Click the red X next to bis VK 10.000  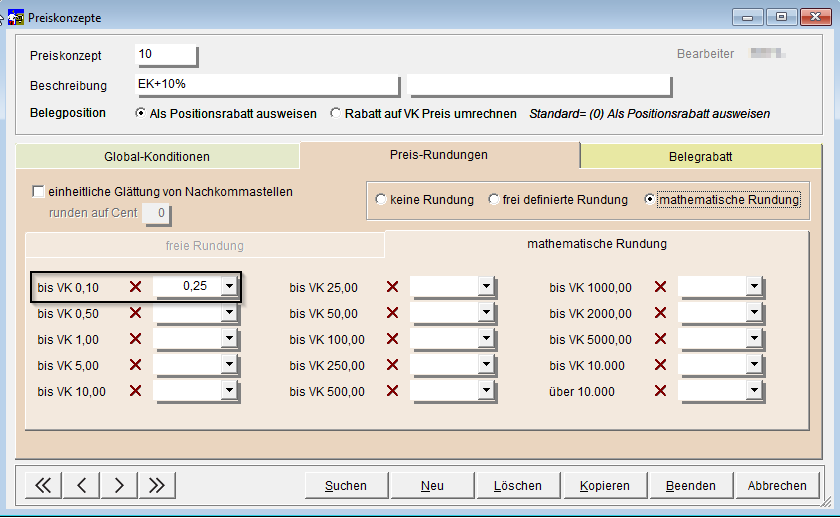[x=661, y=365]
